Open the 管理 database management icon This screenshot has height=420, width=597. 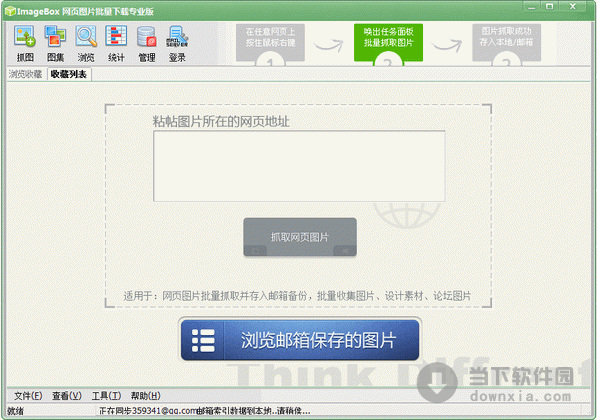147,43
